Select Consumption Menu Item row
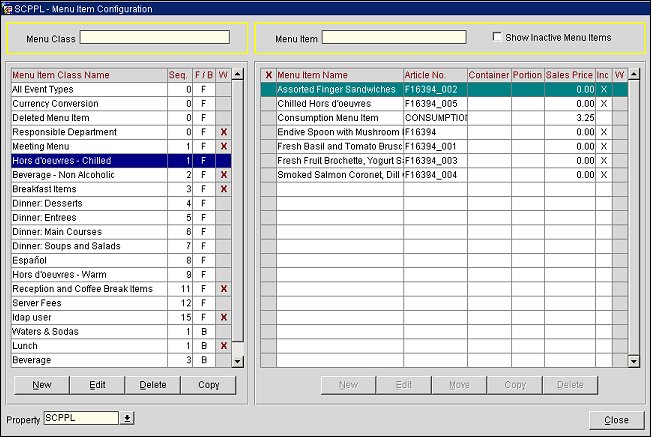Image resolution: width=651 pixels, height=437 pixels. coord(338,118)
